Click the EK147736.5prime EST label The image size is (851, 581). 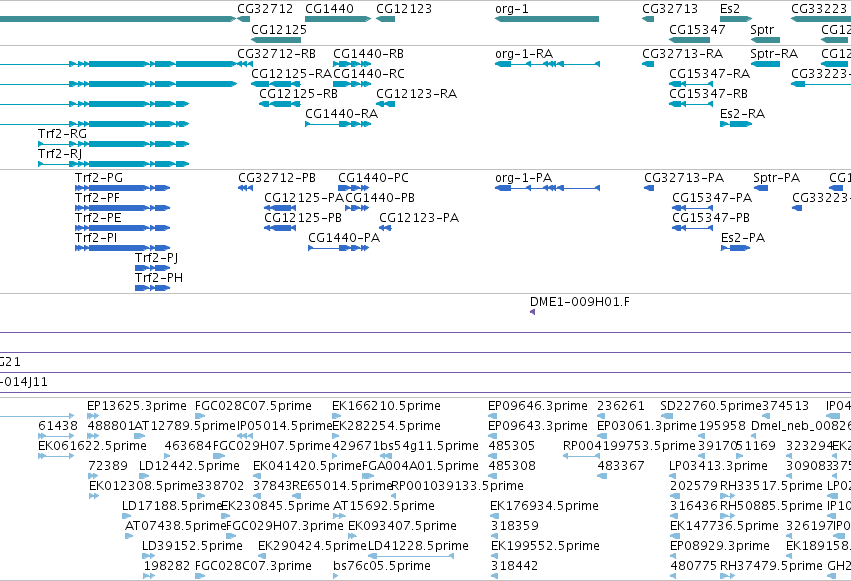pyautogui.click(x=725, y=526)
